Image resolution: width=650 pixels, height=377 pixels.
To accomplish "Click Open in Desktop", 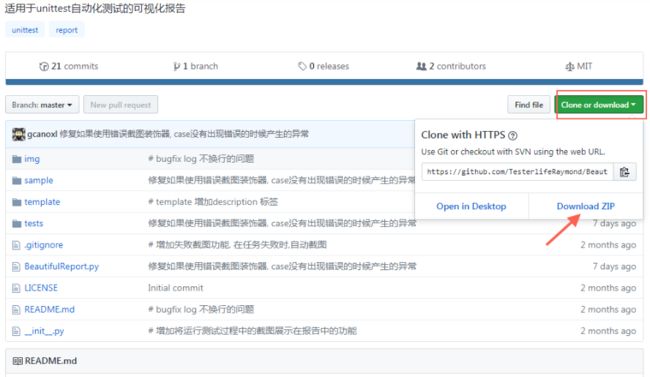I will (x=471, y=206).
